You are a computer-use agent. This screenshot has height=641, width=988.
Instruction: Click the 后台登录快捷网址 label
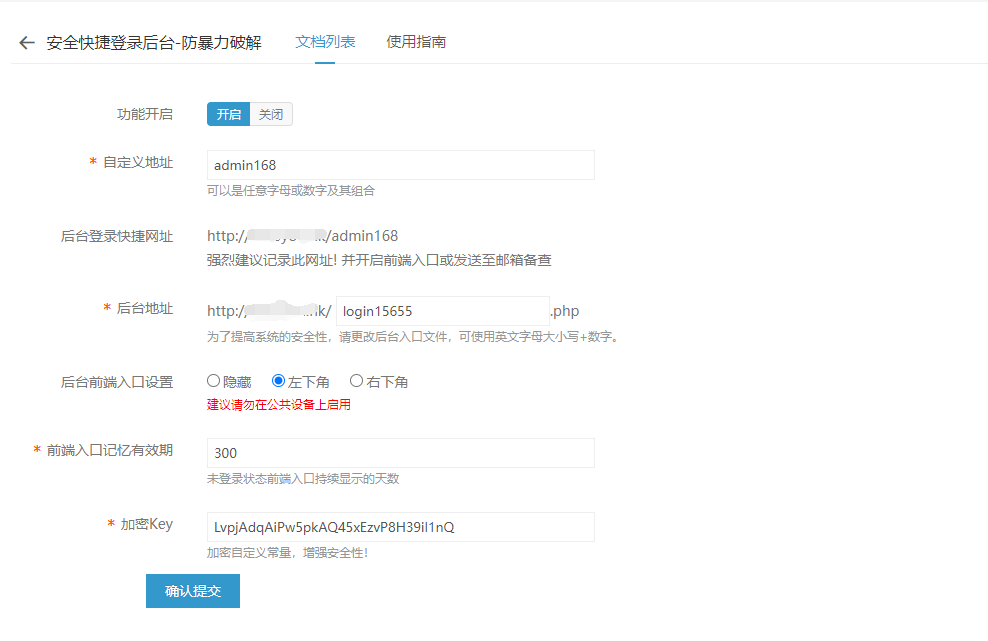coord(117,236)
